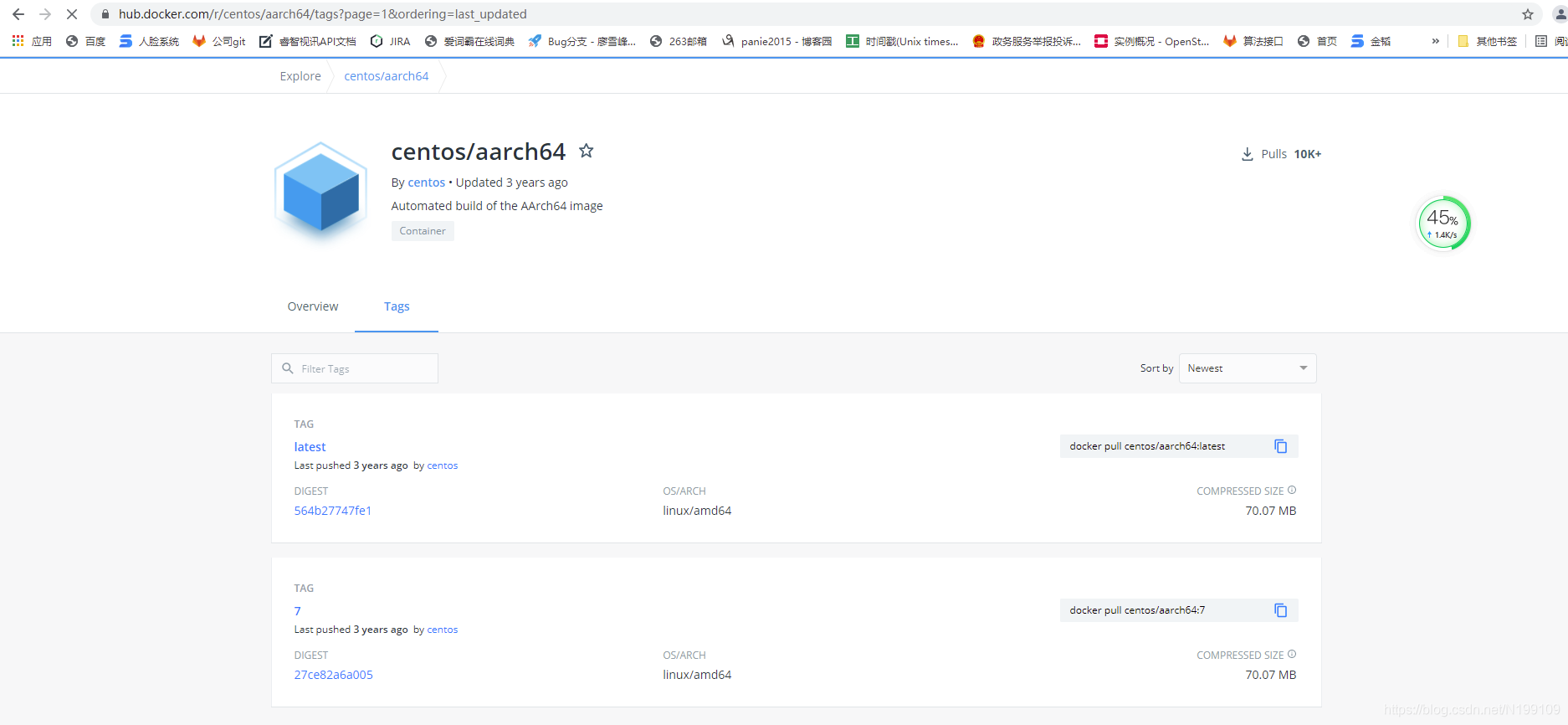Click the Filter Tags input field
The width and height of the screenshot is (1568, 725).
tap(355, 368)
